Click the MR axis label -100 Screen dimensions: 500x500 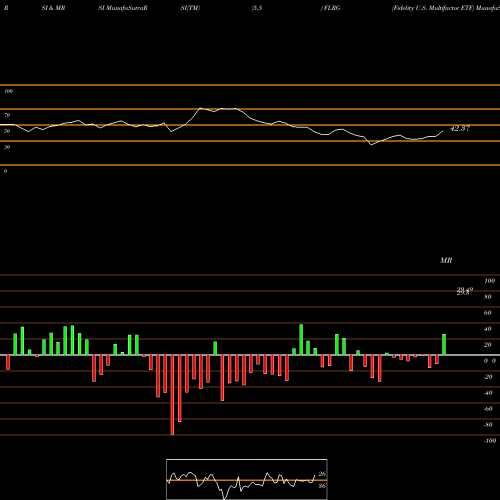[x=490, y=441]
